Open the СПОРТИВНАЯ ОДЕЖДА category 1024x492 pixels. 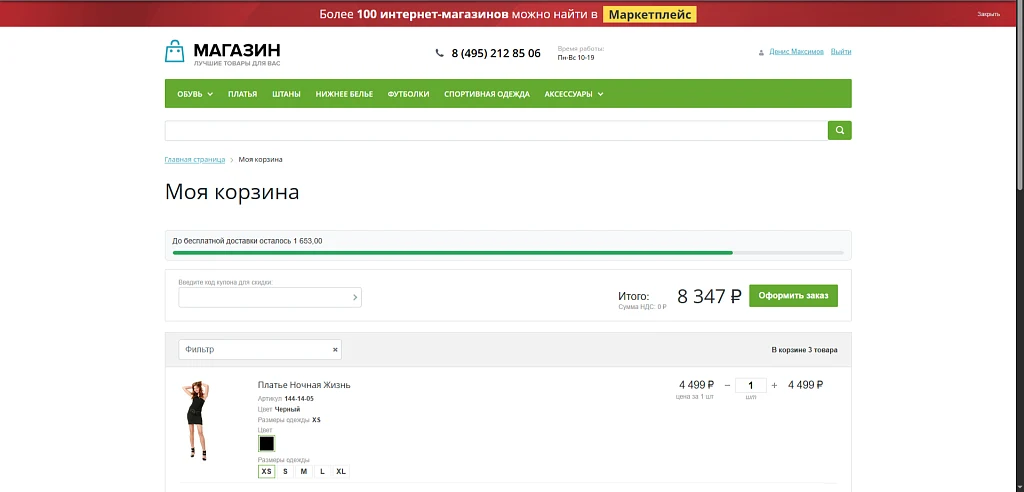(487, 94)
